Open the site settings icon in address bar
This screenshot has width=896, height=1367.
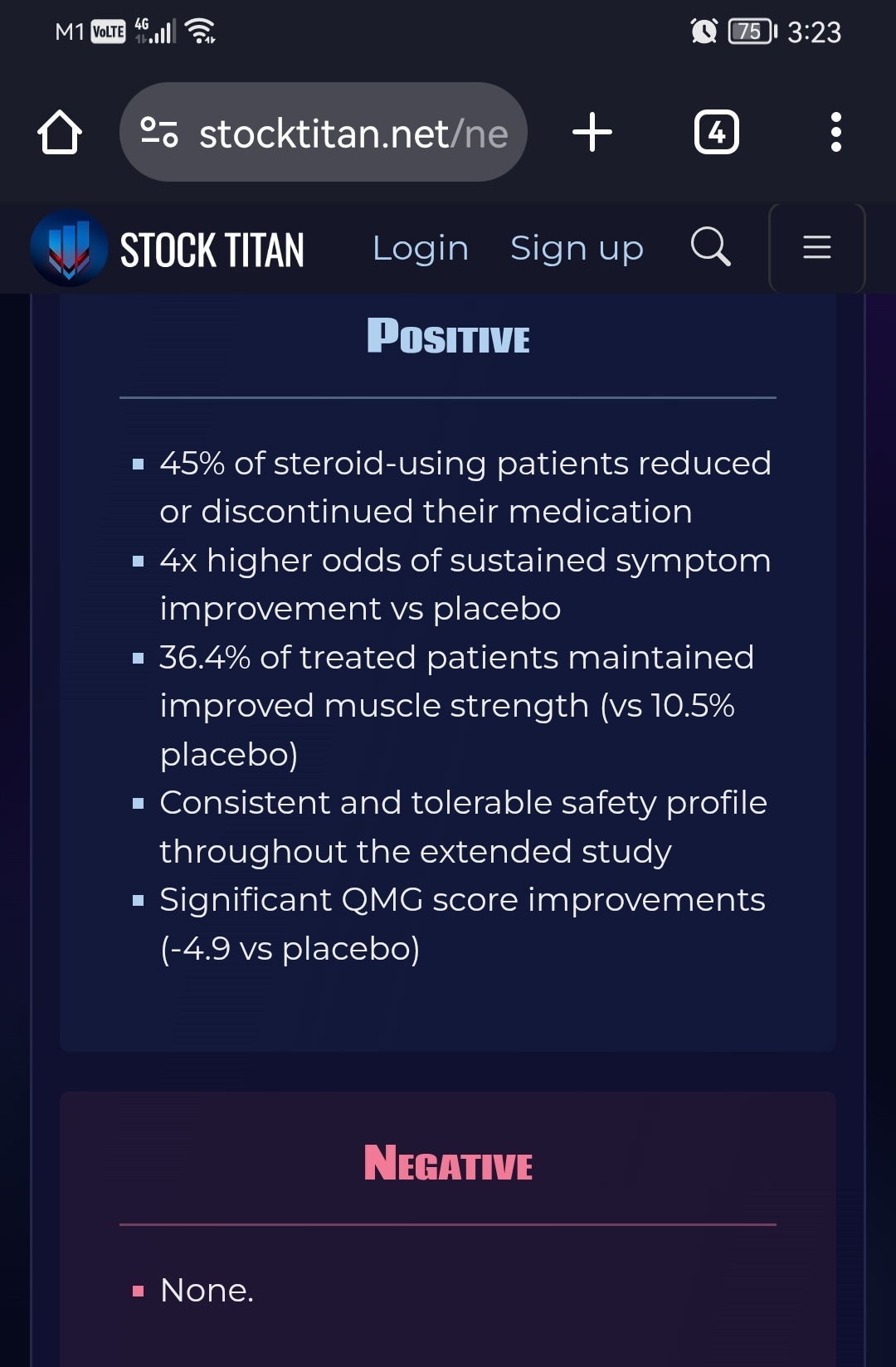click(x=158, y=133)
